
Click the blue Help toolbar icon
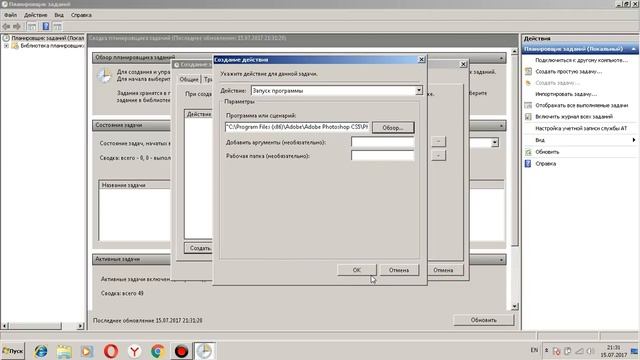point(46,27)
